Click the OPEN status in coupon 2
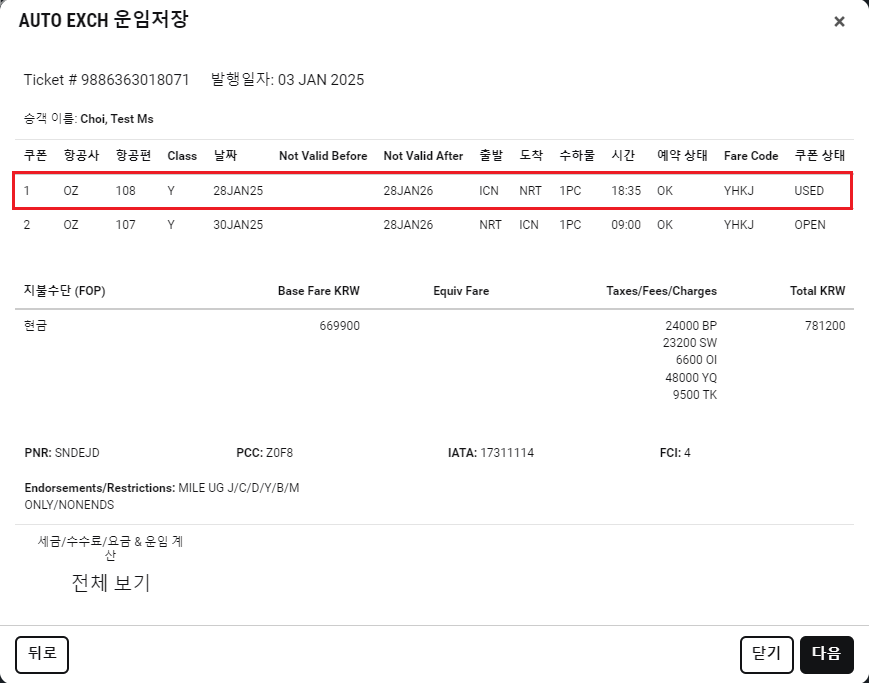The width and height of the screenshot is (869, 683). pyautogui.click(x=809, y=225)
